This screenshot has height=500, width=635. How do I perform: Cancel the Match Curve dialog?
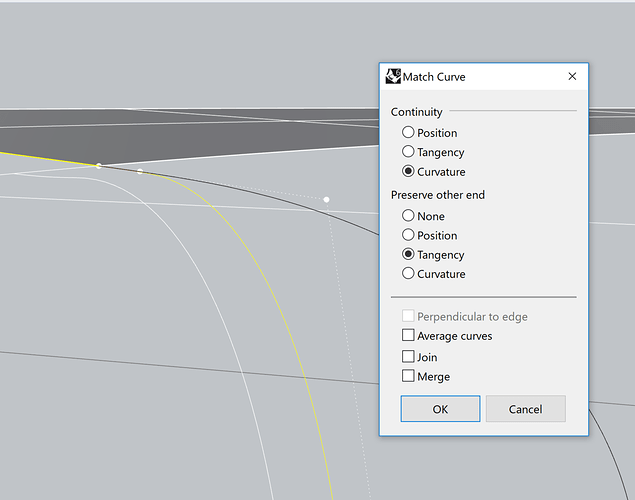click(x=526, y=409)
